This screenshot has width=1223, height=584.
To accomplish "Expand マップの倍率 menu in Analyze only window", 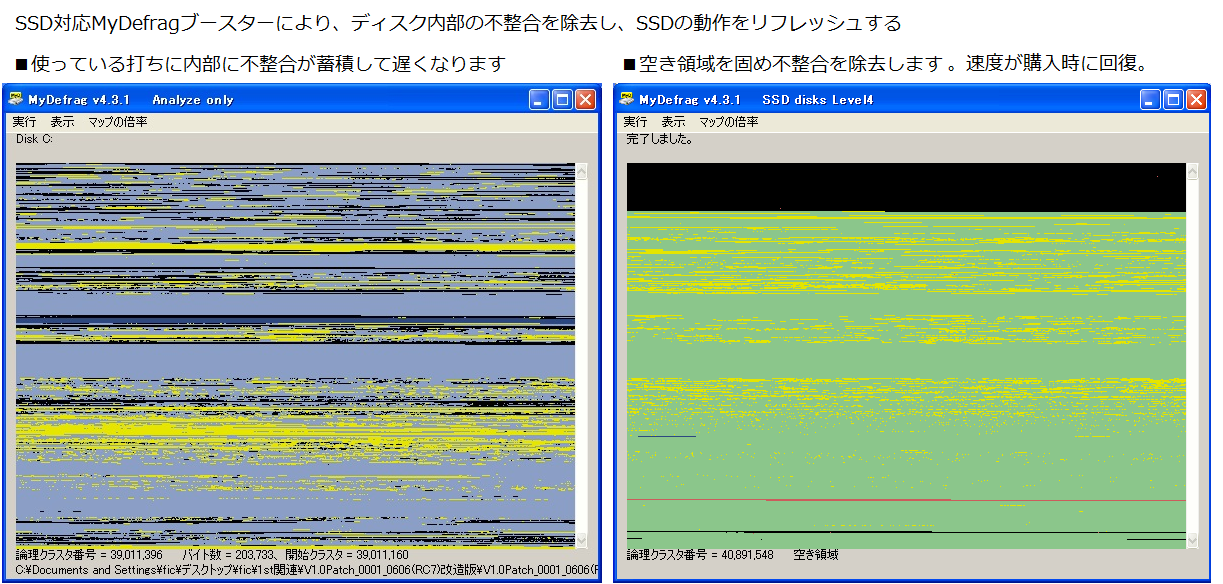I will click(117, 122).
